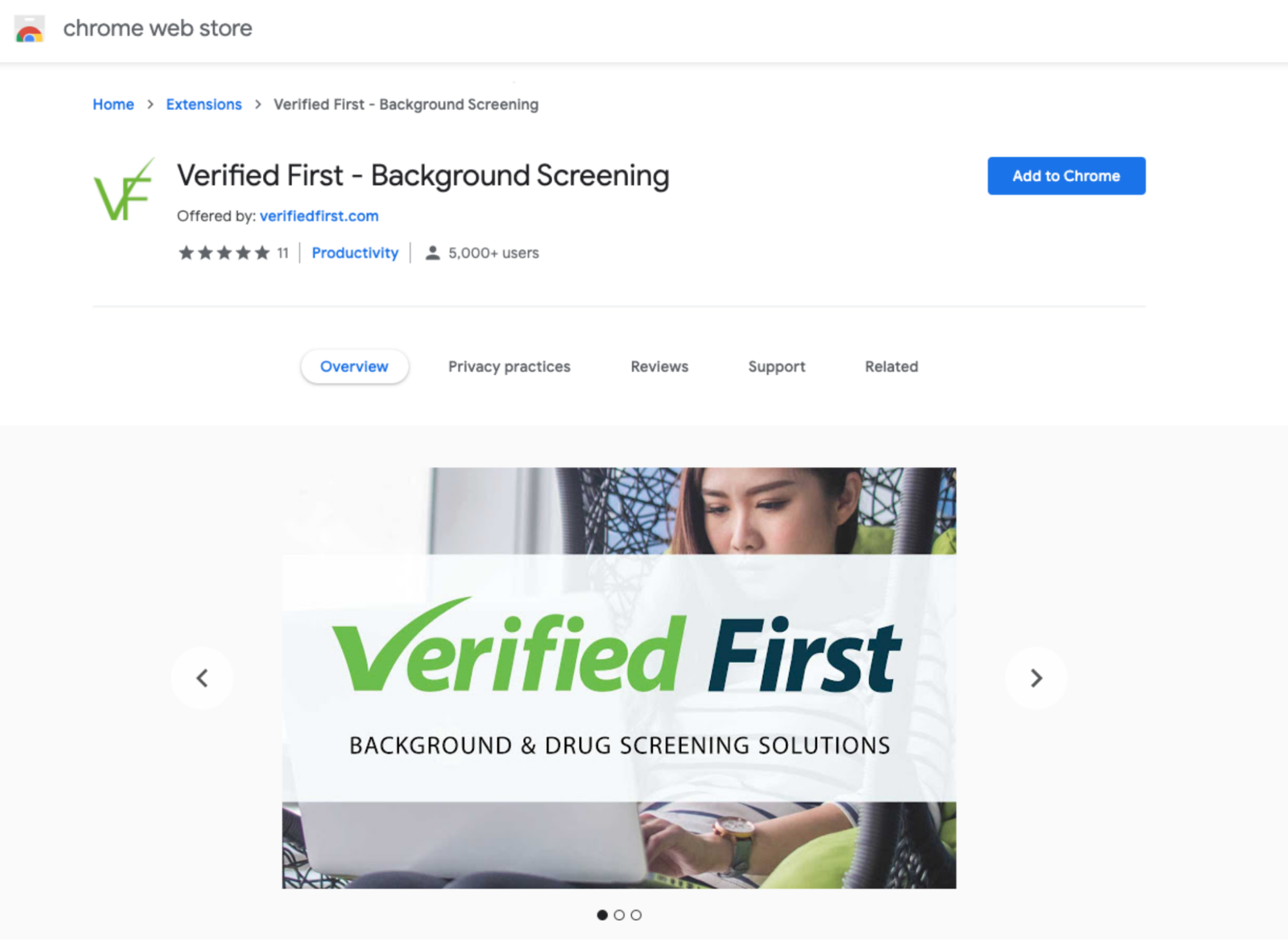Click the Verified First banner screenshot
The width and height of the screenshot is (1288, 940).
[619, 678]
